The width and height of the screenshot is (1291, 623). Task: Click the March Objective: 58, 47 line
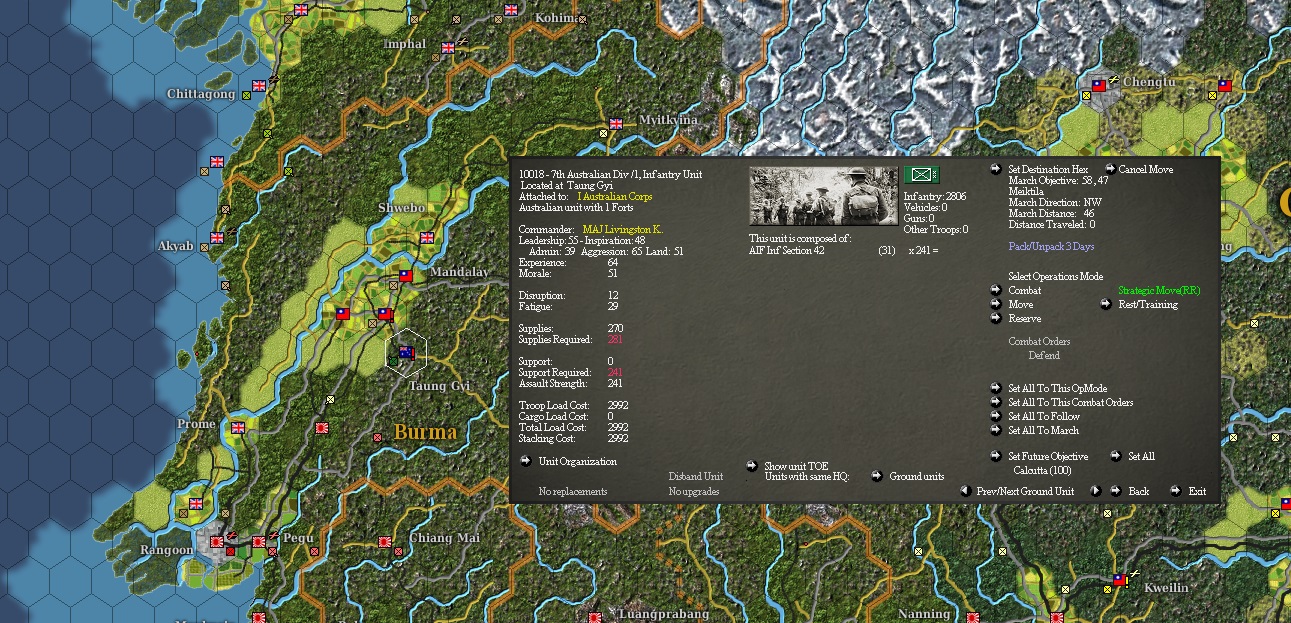click(1058, 180)
